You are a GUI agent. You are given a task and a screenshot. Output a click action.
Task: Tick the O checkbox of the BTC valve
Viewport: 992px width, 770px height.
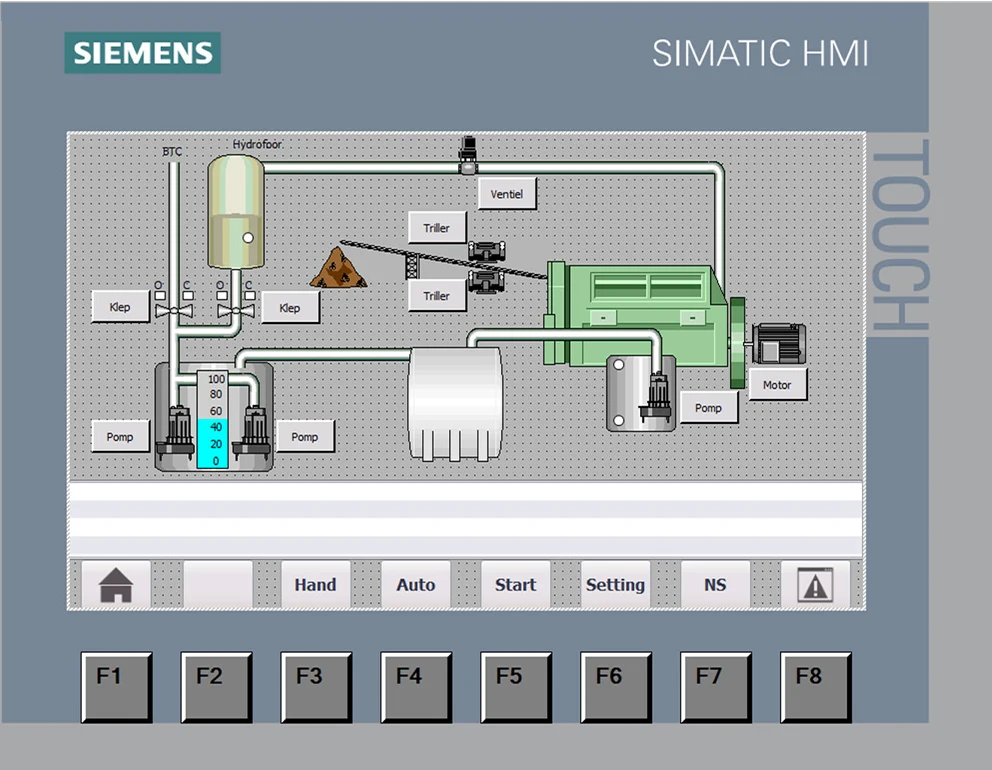point(160,295)
